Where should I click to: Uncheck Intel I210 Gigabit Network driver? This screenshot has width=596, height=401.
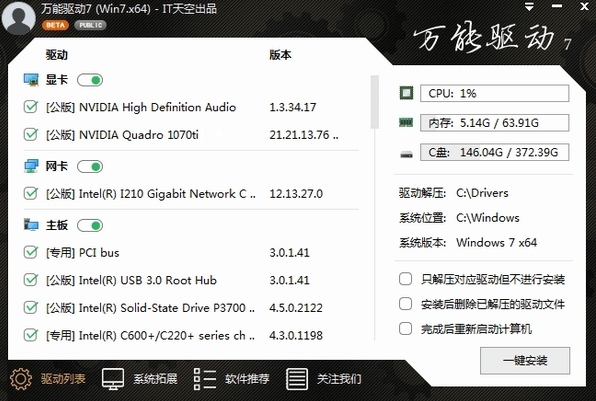click(30, 193)
